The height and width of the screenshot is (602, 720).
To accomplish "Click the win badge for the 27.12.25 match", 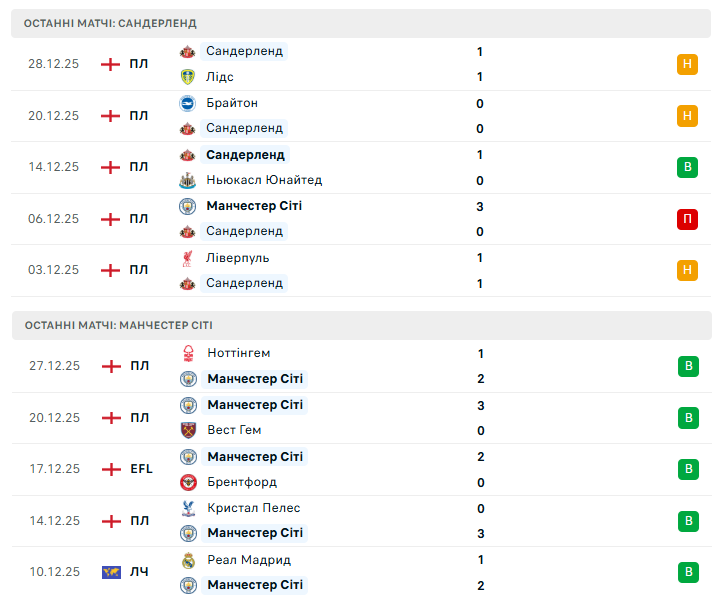I will tap(687, 366).
